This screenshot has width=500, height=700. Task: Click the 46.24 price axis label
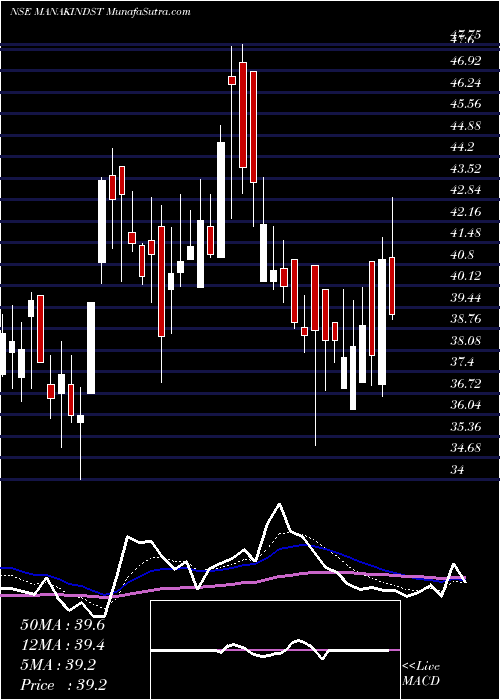[466, 83]
